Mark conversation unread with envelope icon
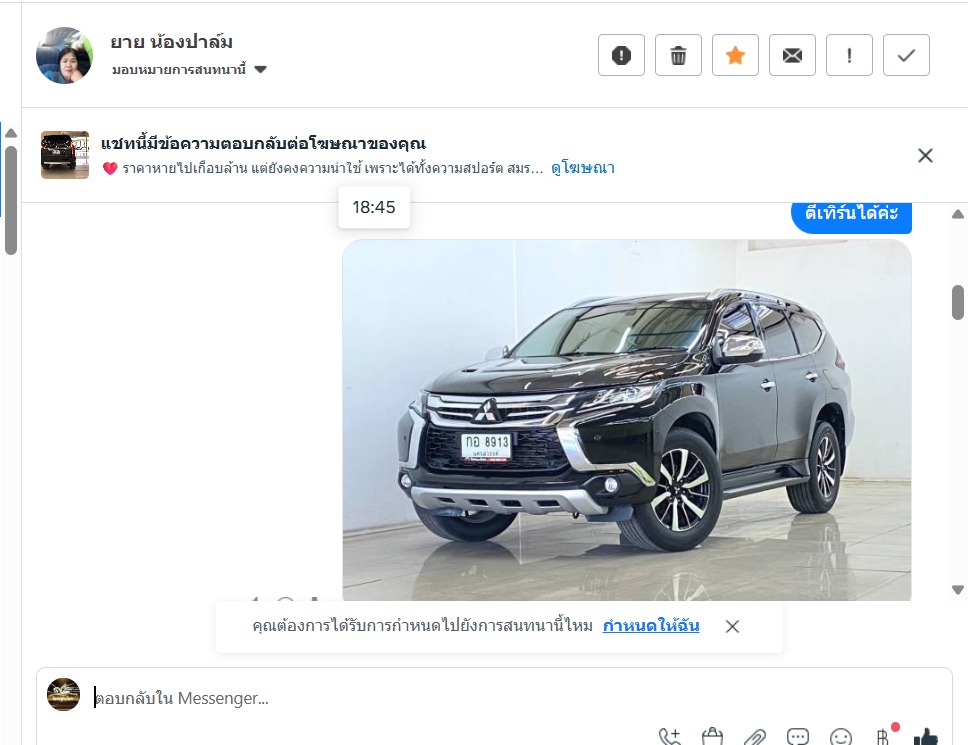The width and height of the screenshot is (968, 745). click(792, 56)
